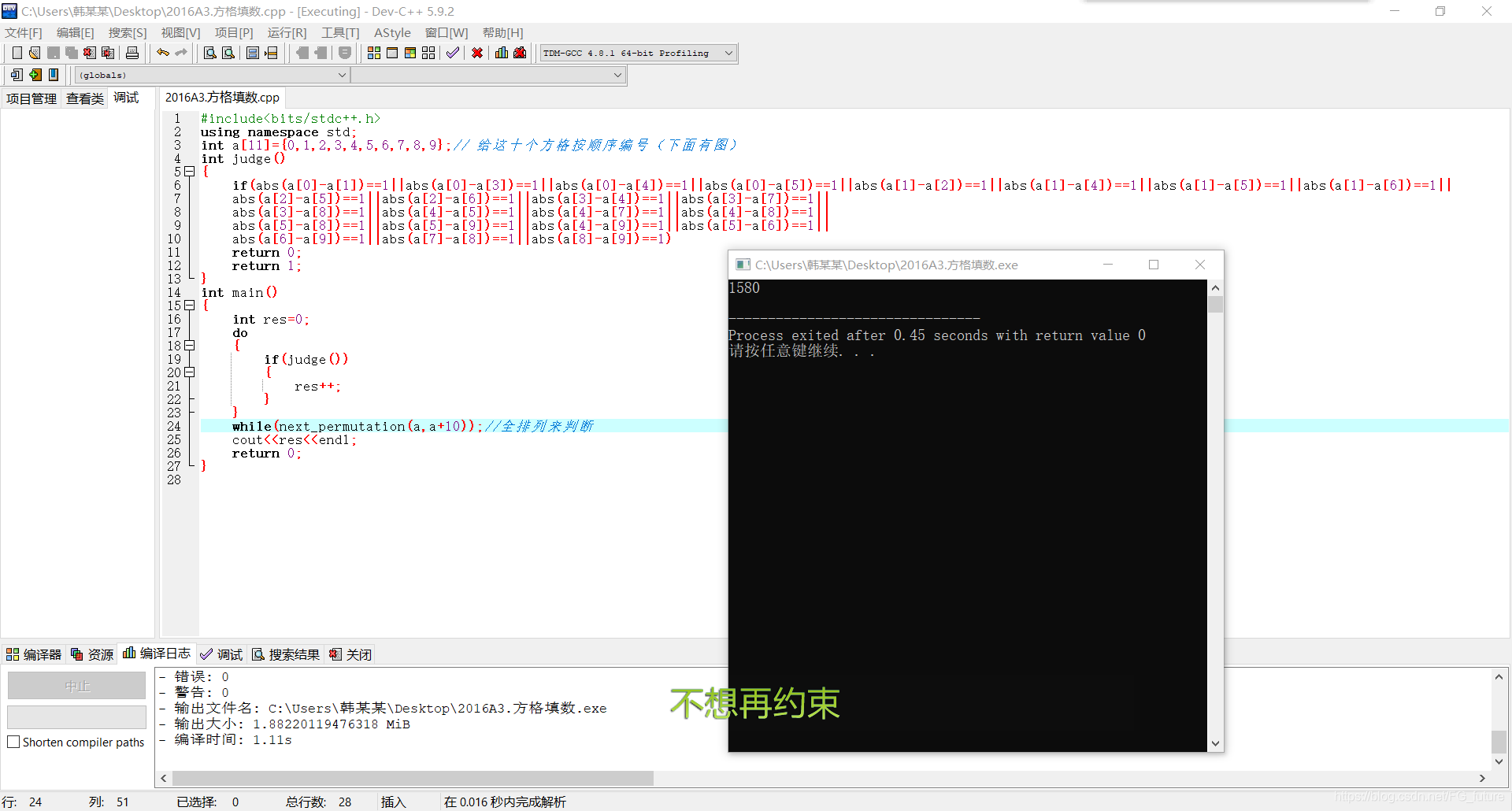Click the console window's scroll-down arrow
The width and height of the screenshot is (1512, 811).
(x=1215, y=743)
